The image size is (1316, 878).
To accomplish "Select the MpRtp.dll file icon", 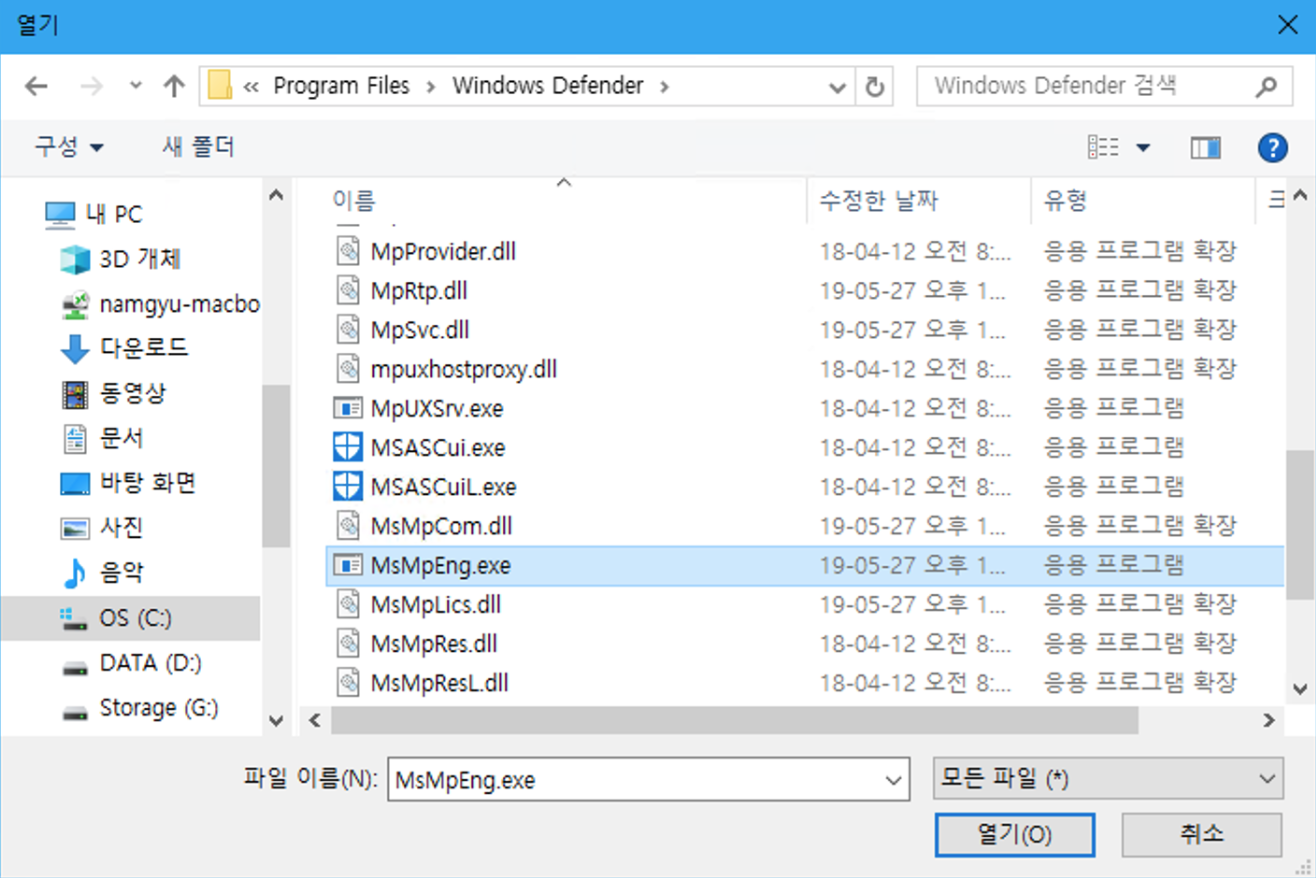I will click(x=347, y=290).
